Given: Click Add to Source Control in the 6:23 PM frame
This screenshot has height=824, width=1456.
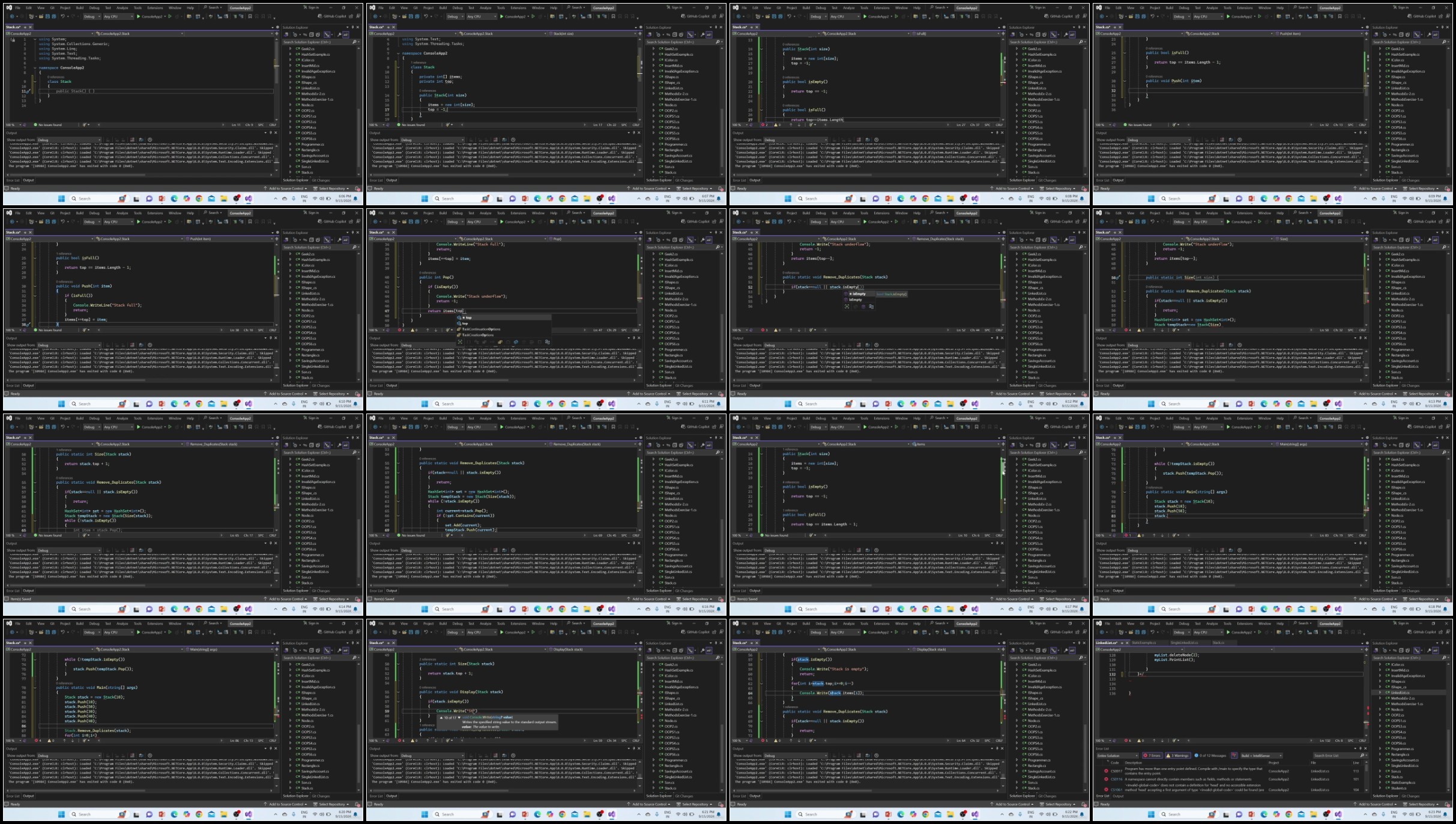Looking at the screenshot, I should 1376,804.
